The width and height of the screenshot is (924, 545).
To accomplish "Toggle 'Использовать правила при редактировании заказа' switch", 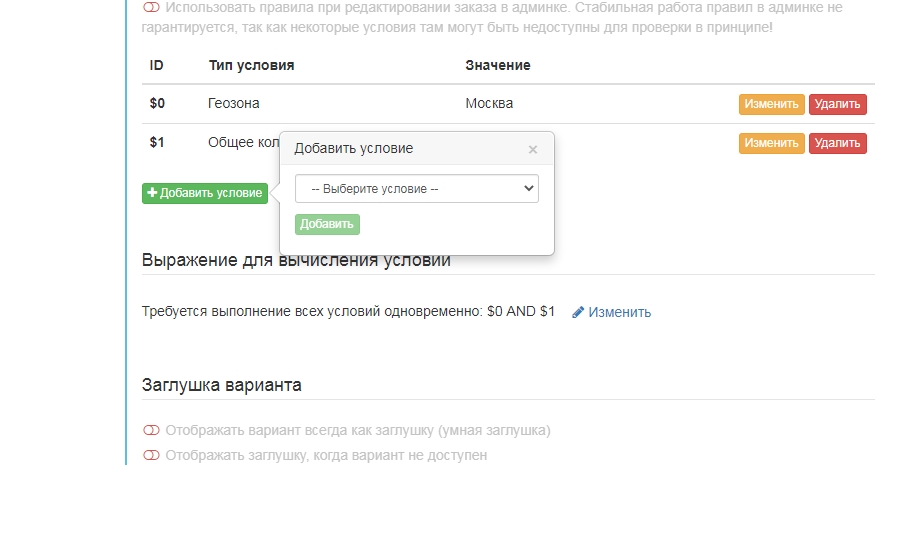I will [x=151, y=8].
